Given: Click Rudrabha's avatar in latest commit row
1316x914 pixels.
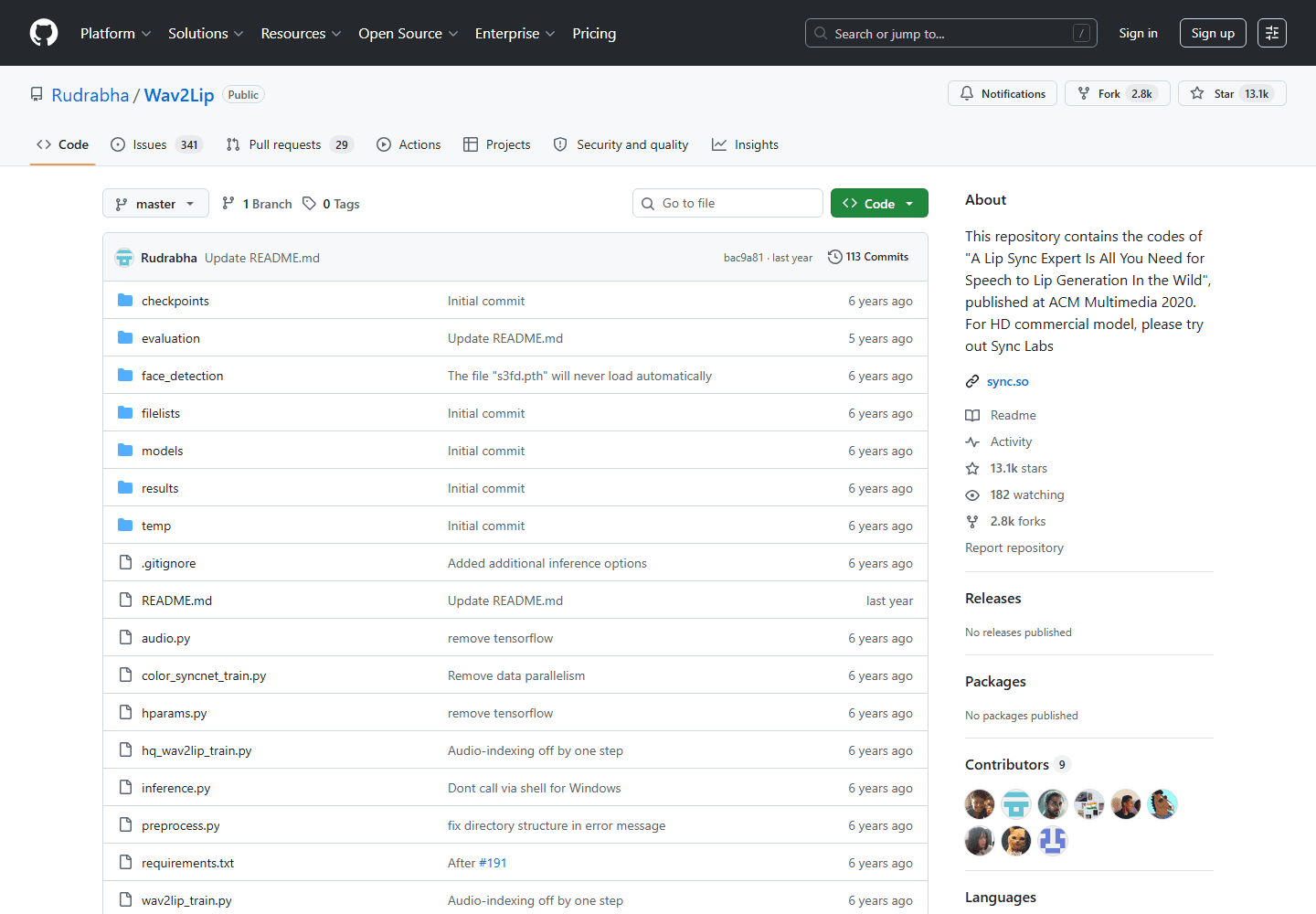Looking at the screenshot, I should (124, 258).
